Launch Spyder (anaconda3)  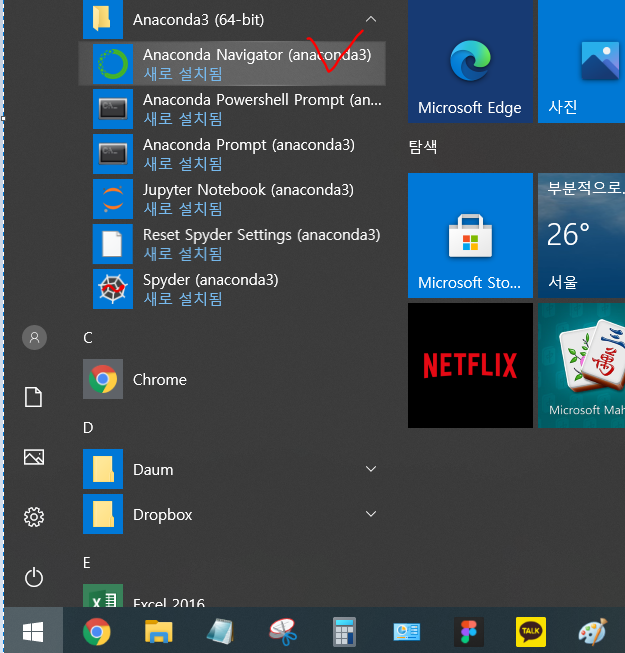click(x=232, y=289)
